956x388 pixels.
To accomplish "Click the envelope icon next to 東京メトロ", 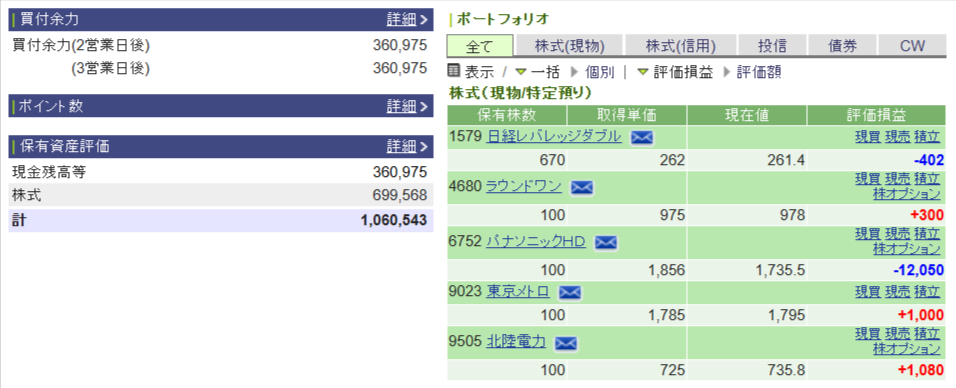I will pyautogui.click(x=569, y=293).
